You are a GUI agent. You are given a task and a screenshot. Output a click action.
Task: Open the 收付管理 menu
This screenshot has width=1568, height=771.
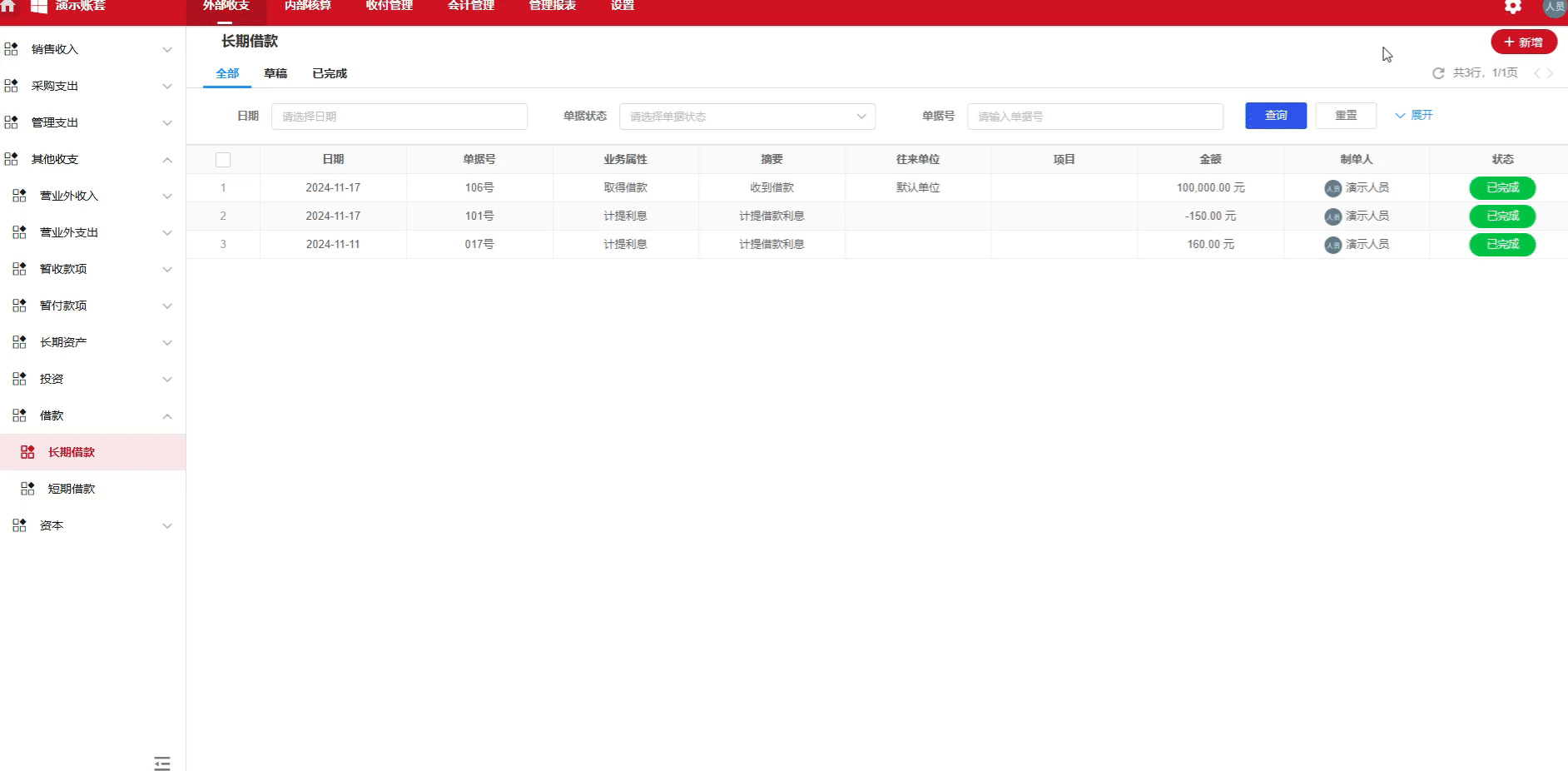[x=388, y=5]
